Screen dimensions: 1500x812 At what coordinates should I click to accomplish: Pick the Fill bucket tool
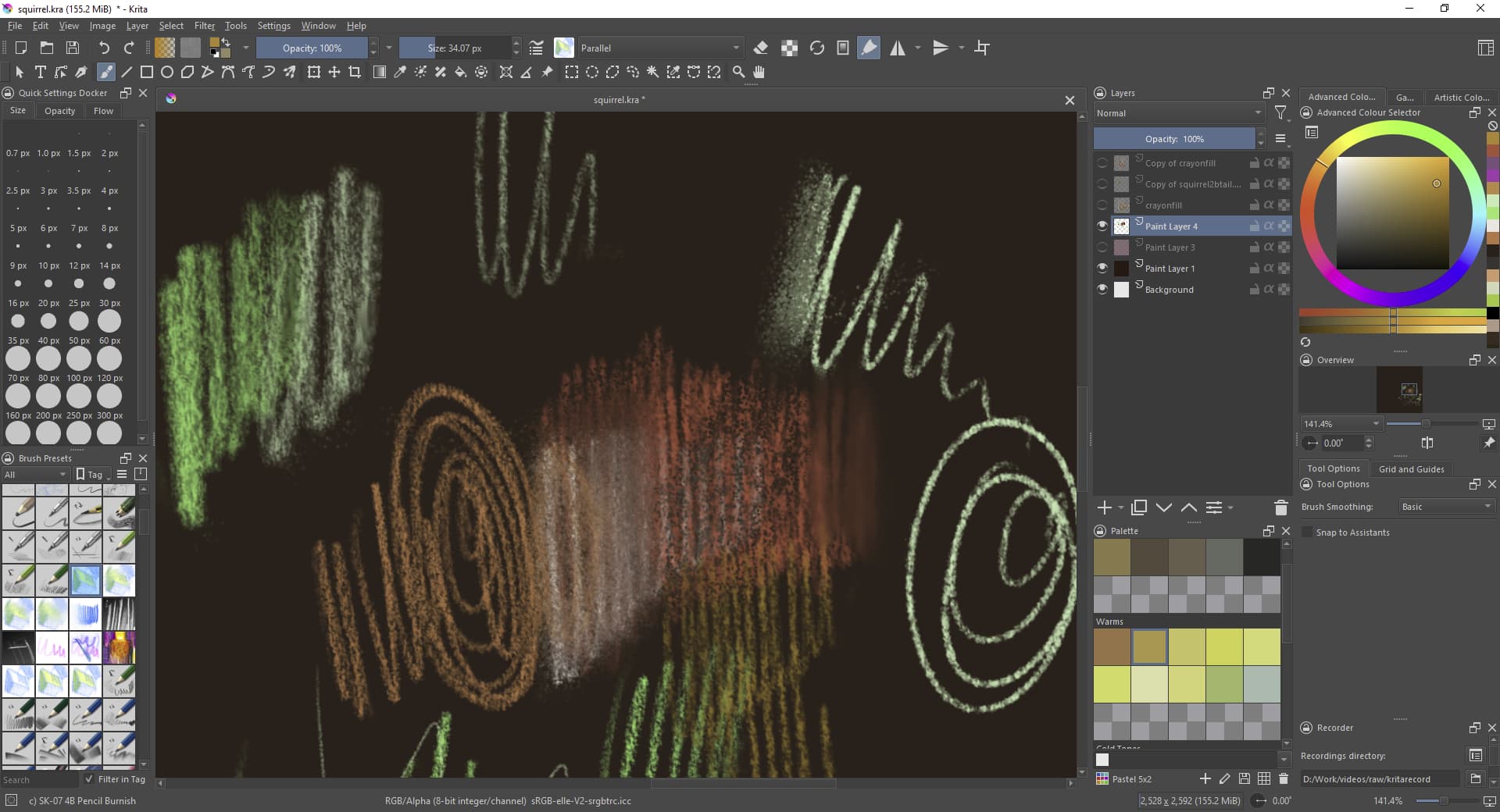[x=461, y=72]
